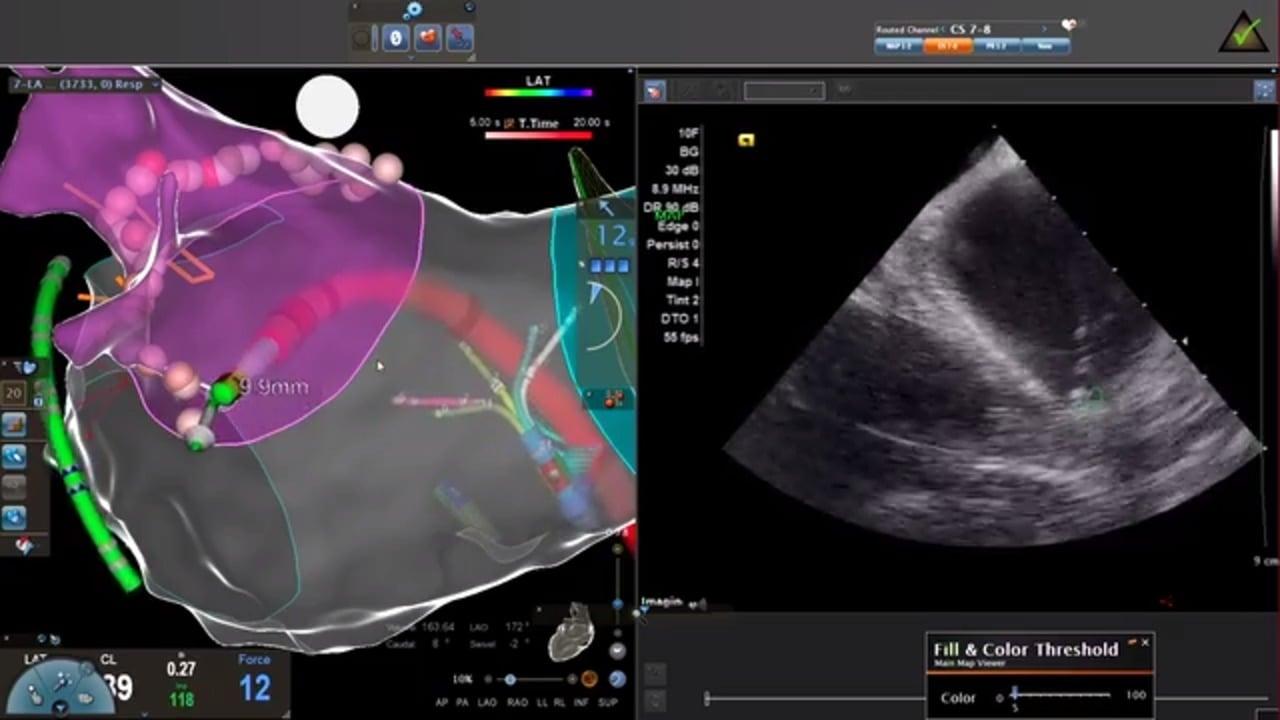
Task: Click the round gear icon above the toolbar
Action: pos(413,11)
